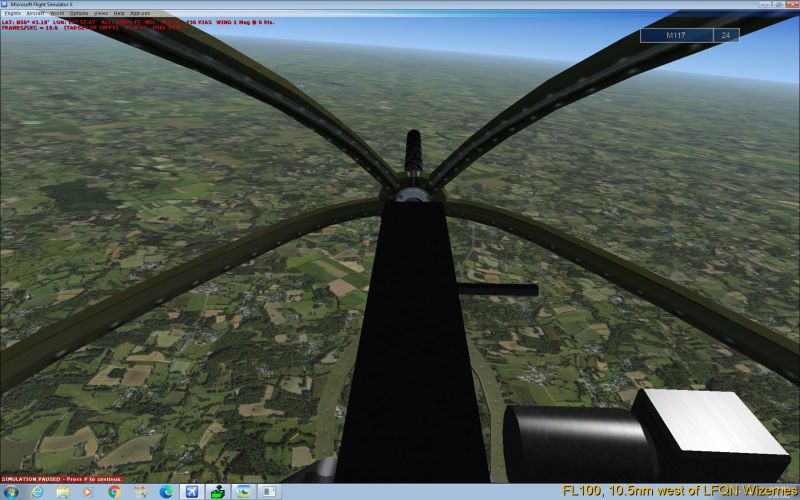Open Internet Explorer from taskbar
800x500 pixels.
(x=37, y=492)
